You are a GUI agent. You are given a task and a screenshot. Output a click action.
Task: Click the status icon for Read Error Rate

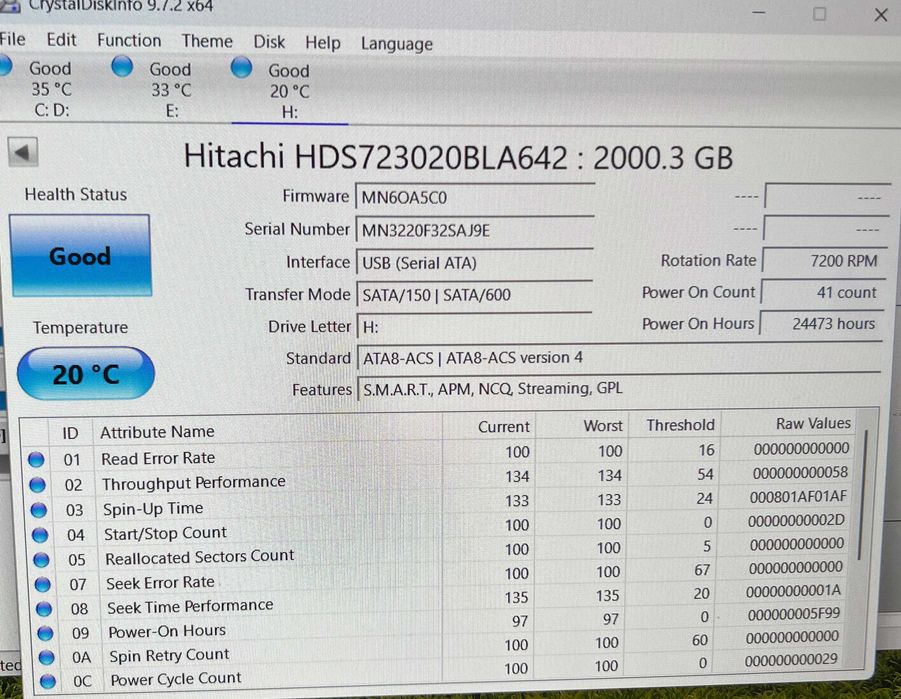click(36, 459)
